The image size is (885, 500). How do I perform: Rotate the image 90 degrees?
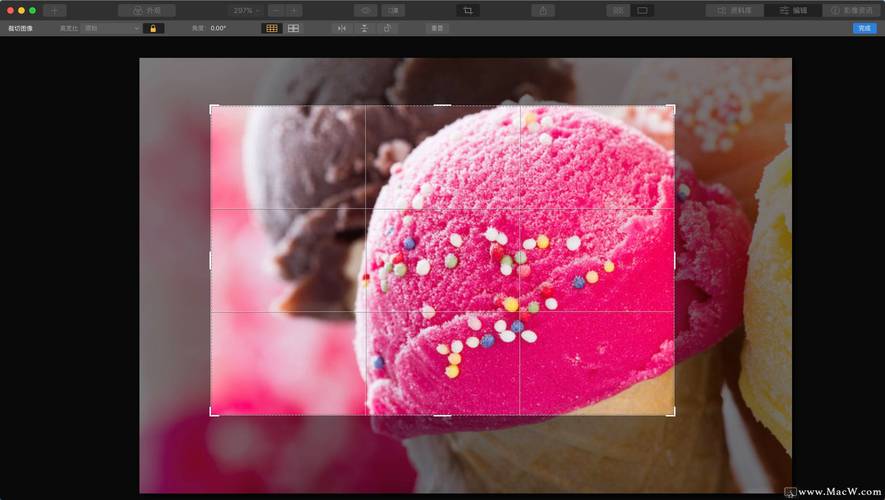coord(387,28)
